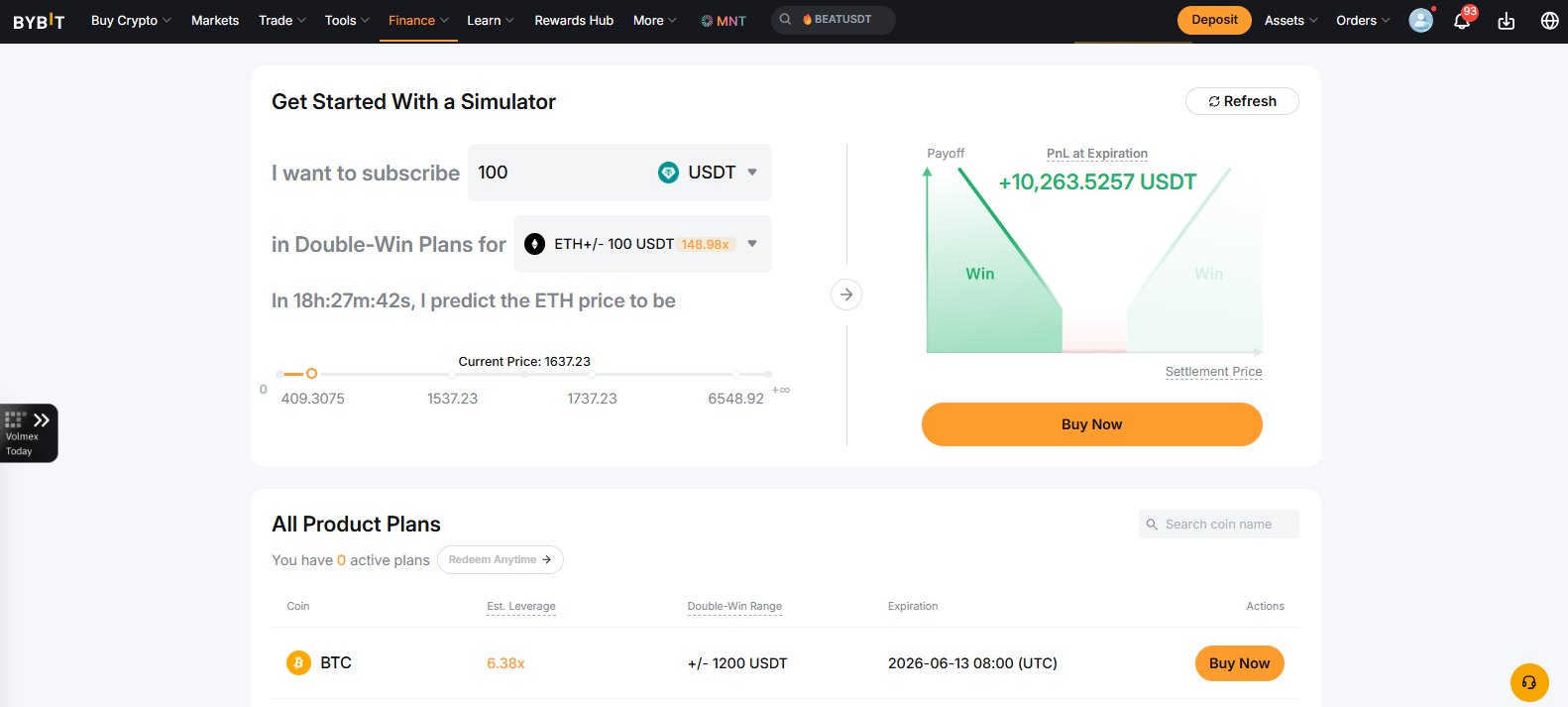Viewport: 1568px width, 707px height.
Task: Open the Tools dropdown menu
Action: (347, 21)
